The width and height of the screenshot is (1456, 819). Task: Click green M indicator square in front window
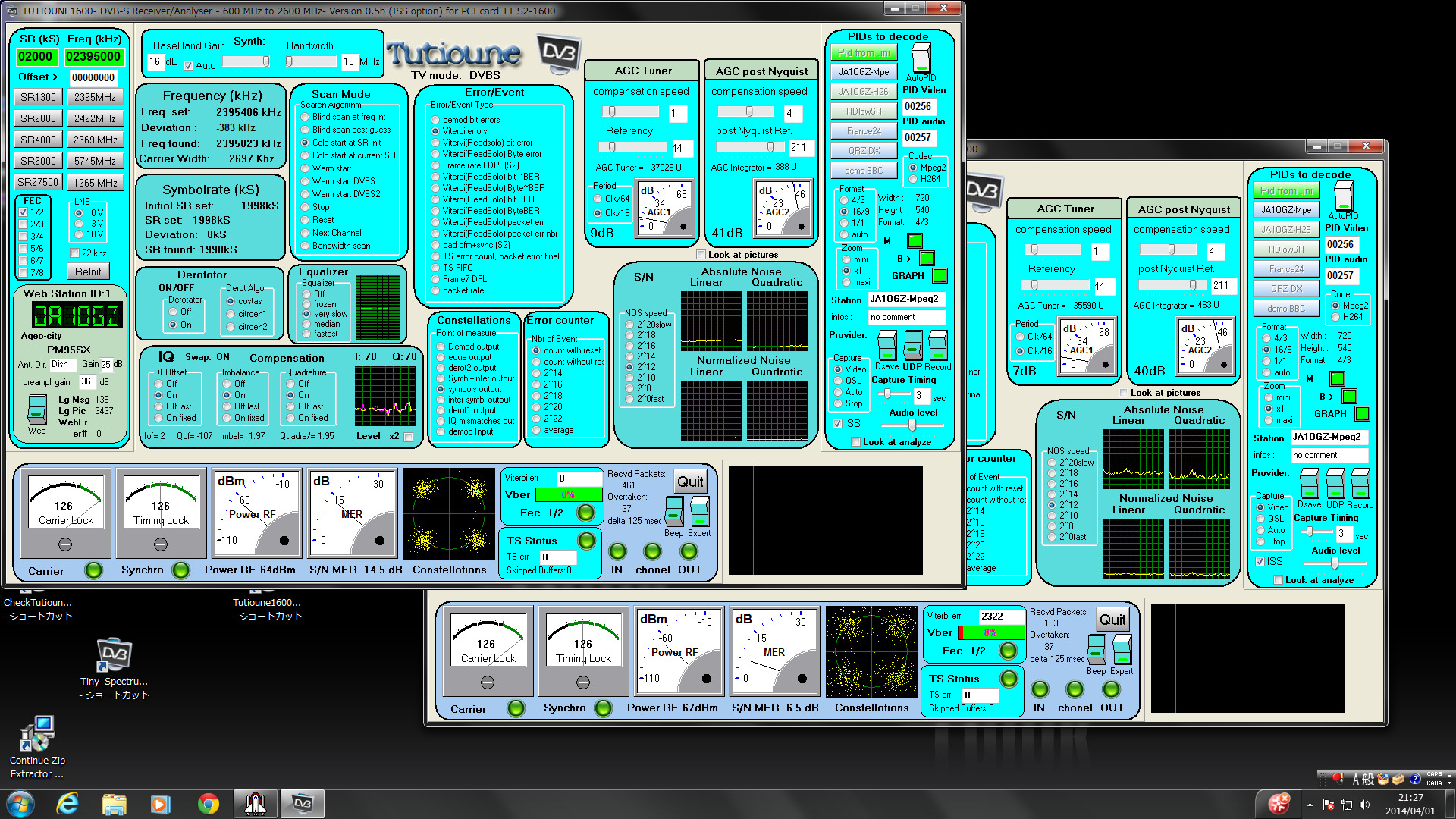915,241
